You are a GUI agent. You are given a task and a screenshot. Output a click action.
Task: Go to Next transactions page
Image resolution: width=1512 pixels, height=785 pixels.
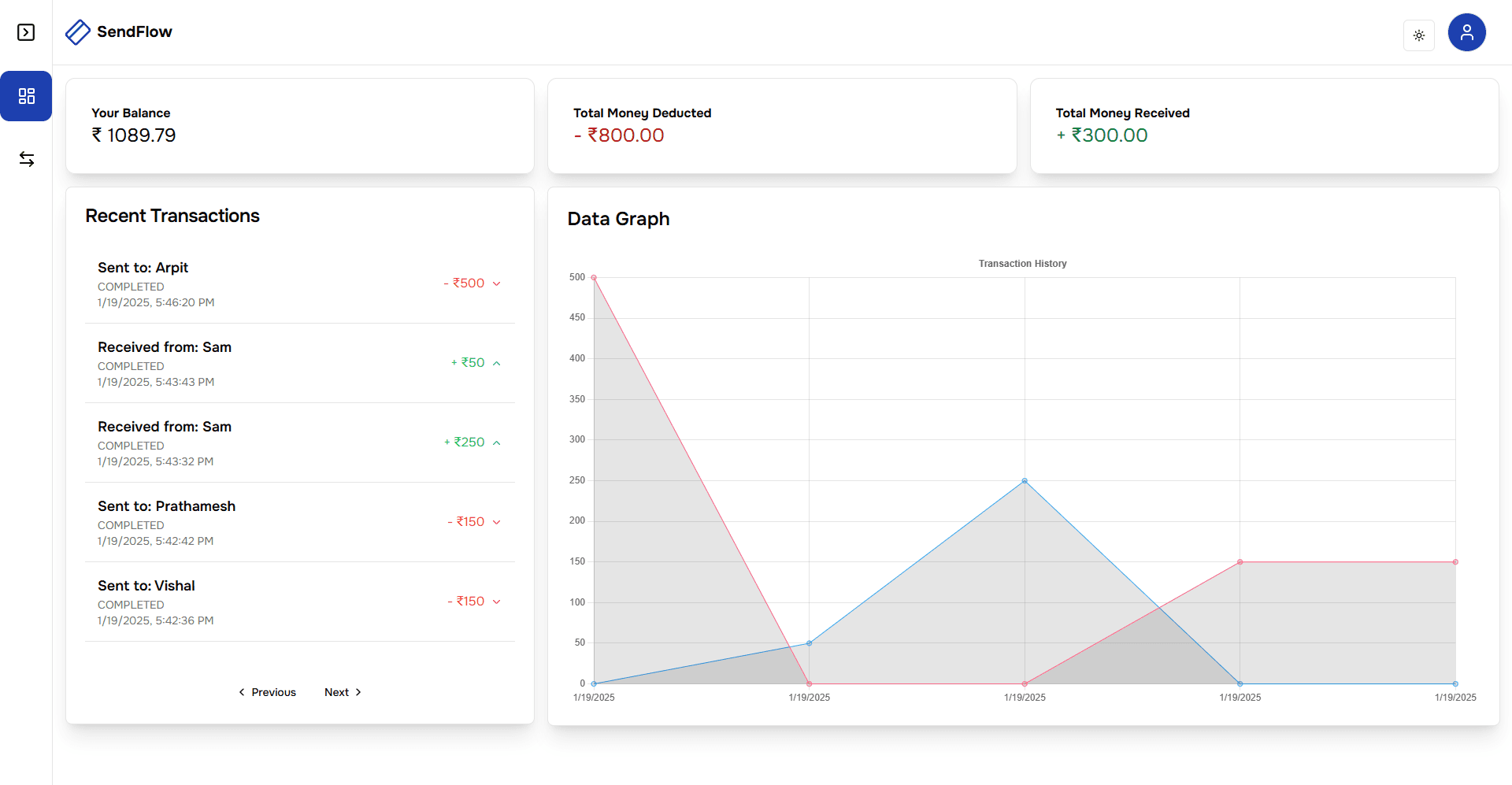pyautogui.click(x=343, y=692)
